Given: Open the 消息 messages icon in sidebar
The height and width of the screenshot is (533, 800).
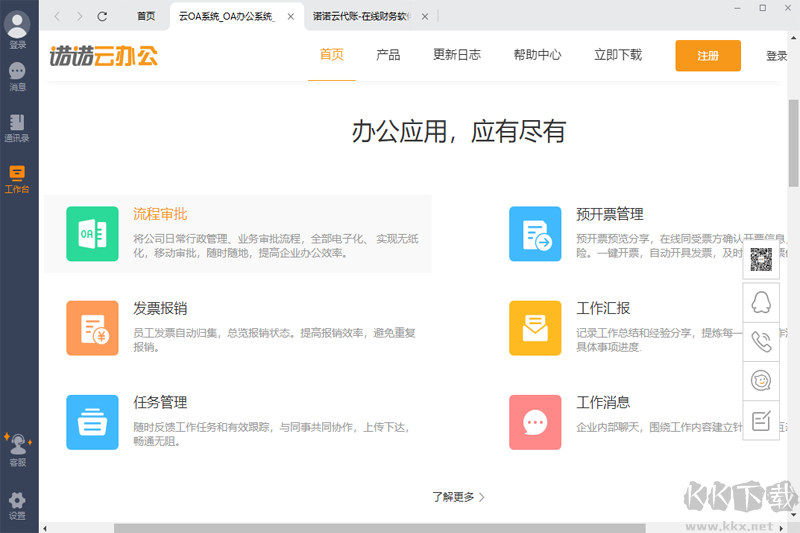Looking at the screenshot, I should tap(17, 72).
